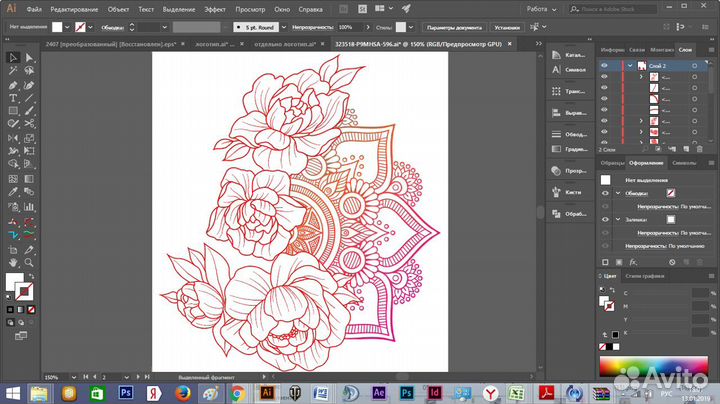Open the Символ panel icon
Screen dimensions: 720x404
[565, 70]
